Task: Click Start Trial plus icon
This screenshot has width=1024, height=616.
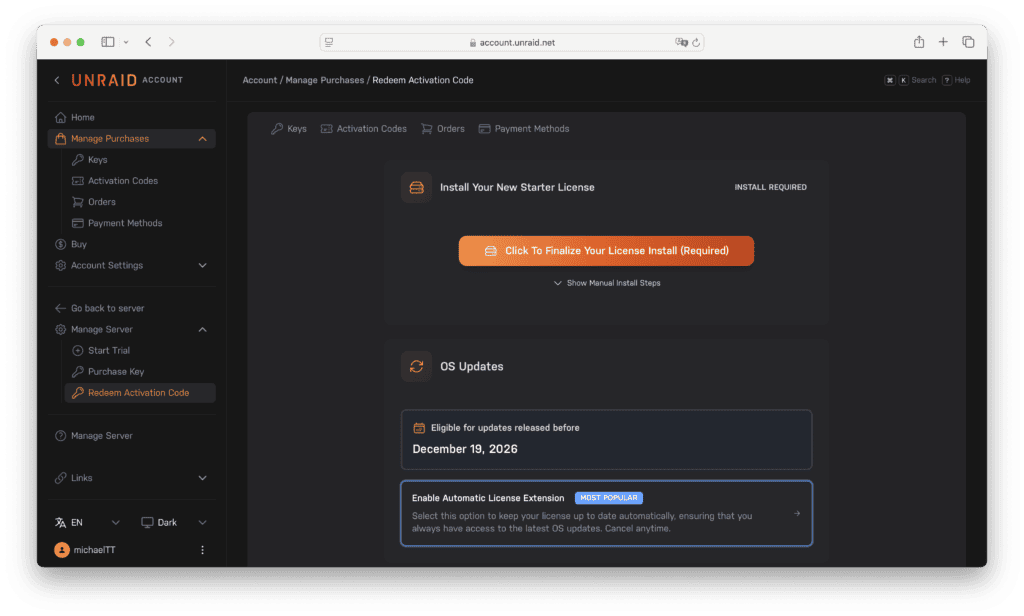Action: [79, 350]
